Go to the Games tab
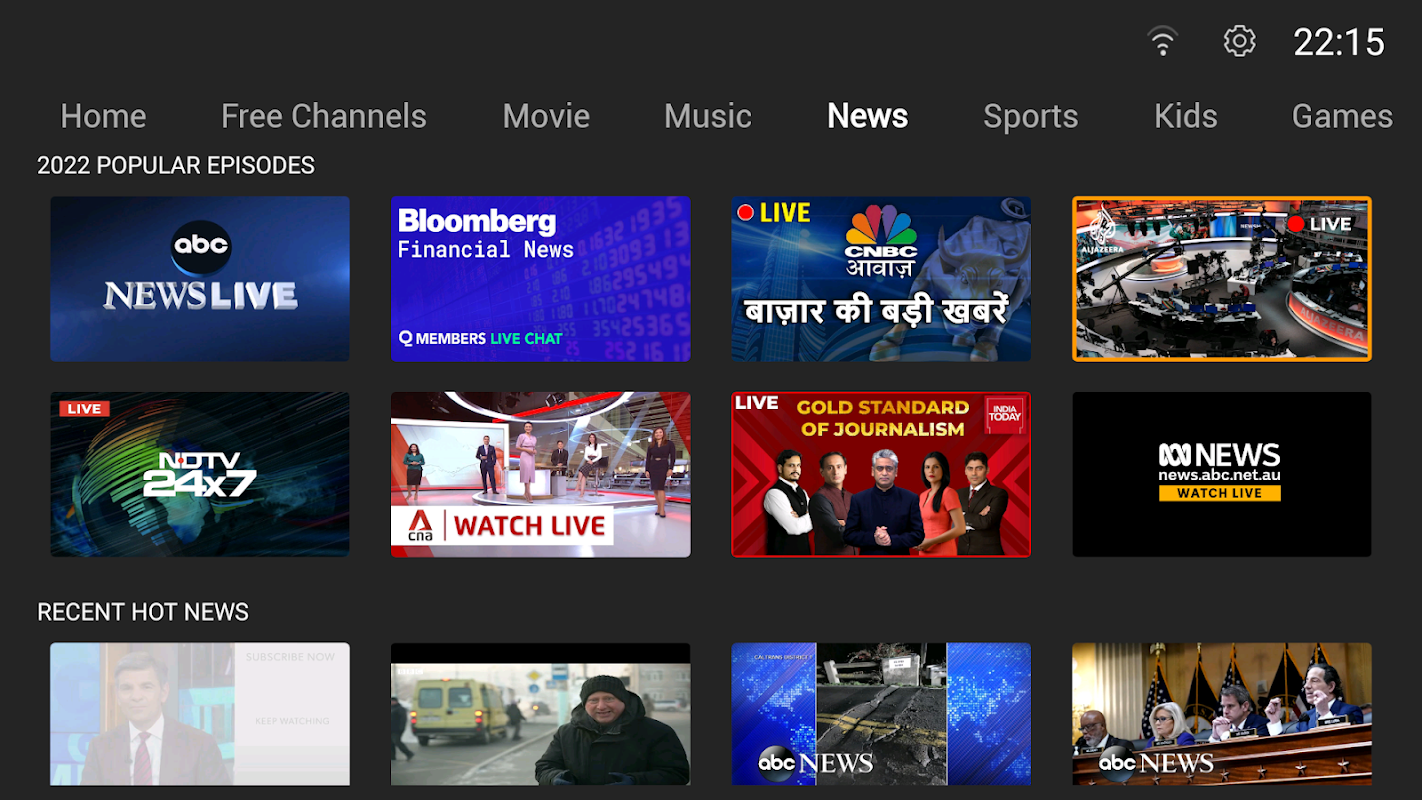This screenshot has height=800, width=1422. (x=1342, y=116)
